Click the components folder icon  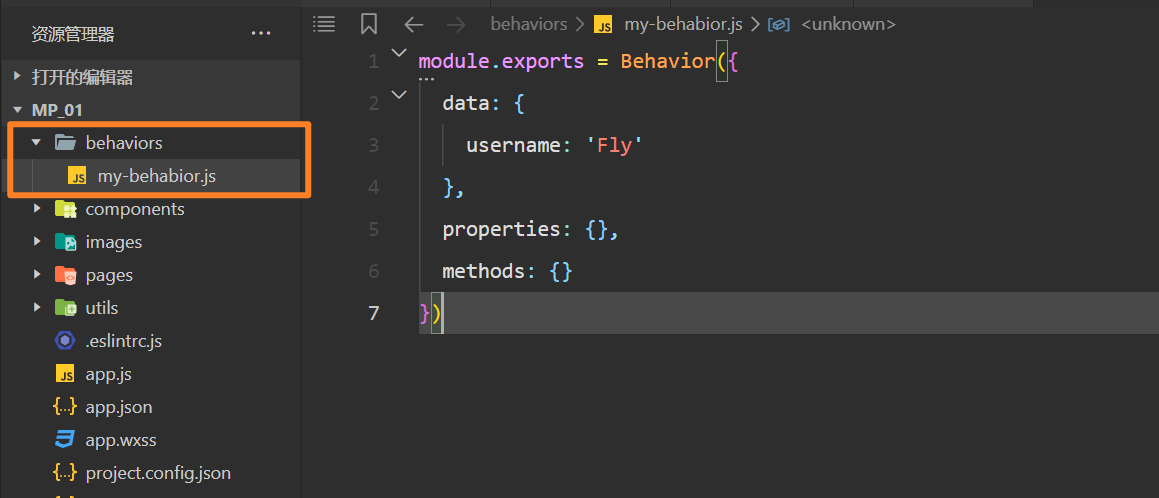(x=66, y=209)
